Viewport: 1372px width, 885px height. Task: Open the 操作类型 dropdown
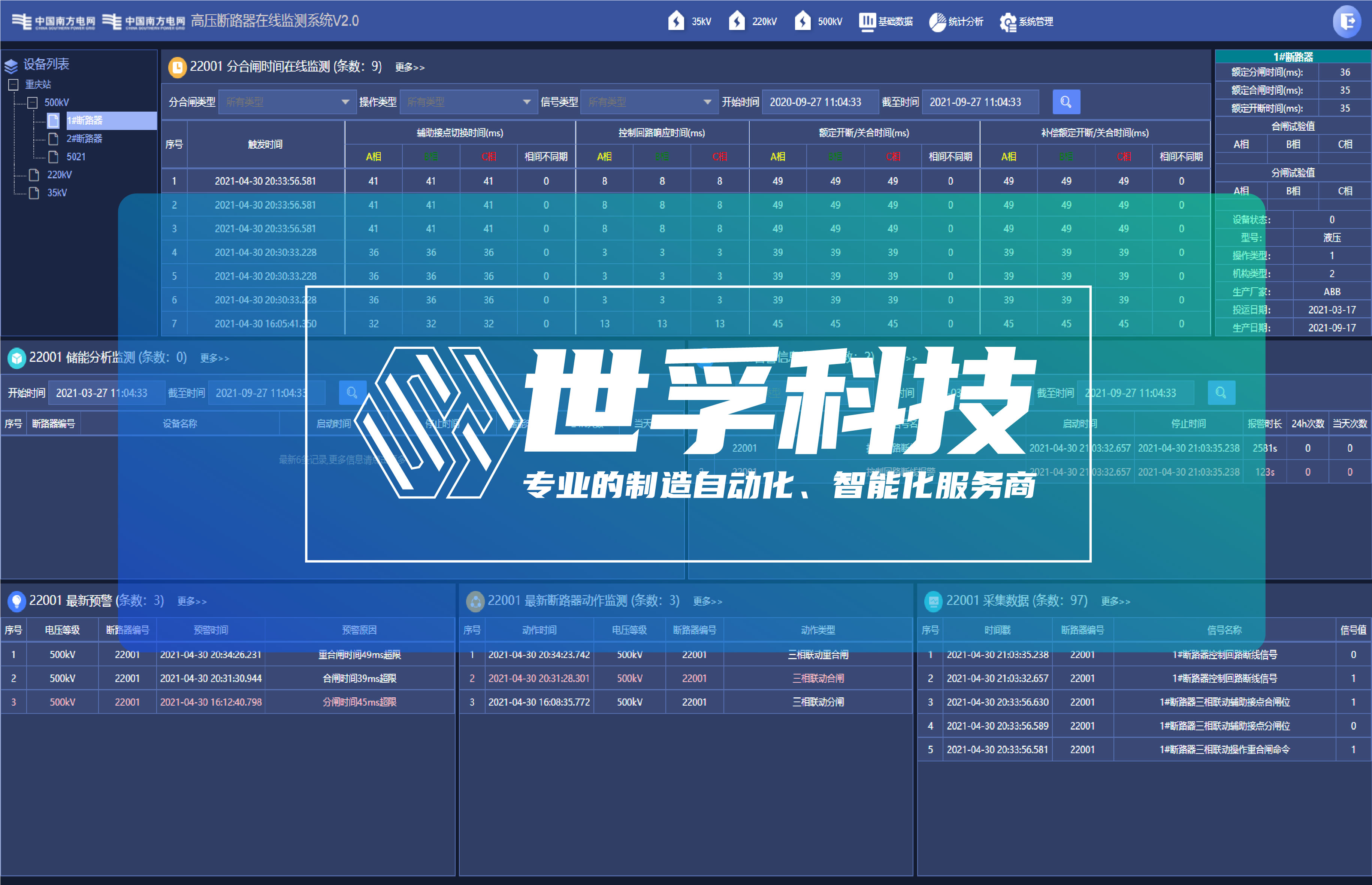pos(468,102)
